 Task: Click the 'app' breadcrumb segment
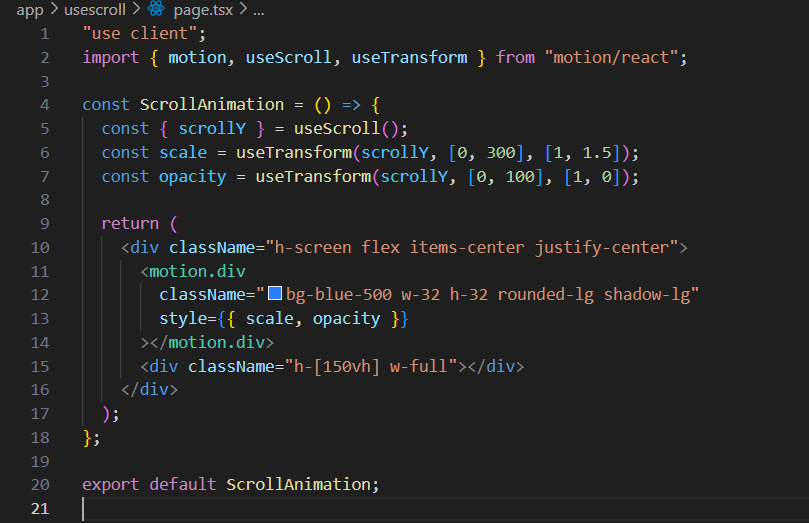(x=30, y=10)
